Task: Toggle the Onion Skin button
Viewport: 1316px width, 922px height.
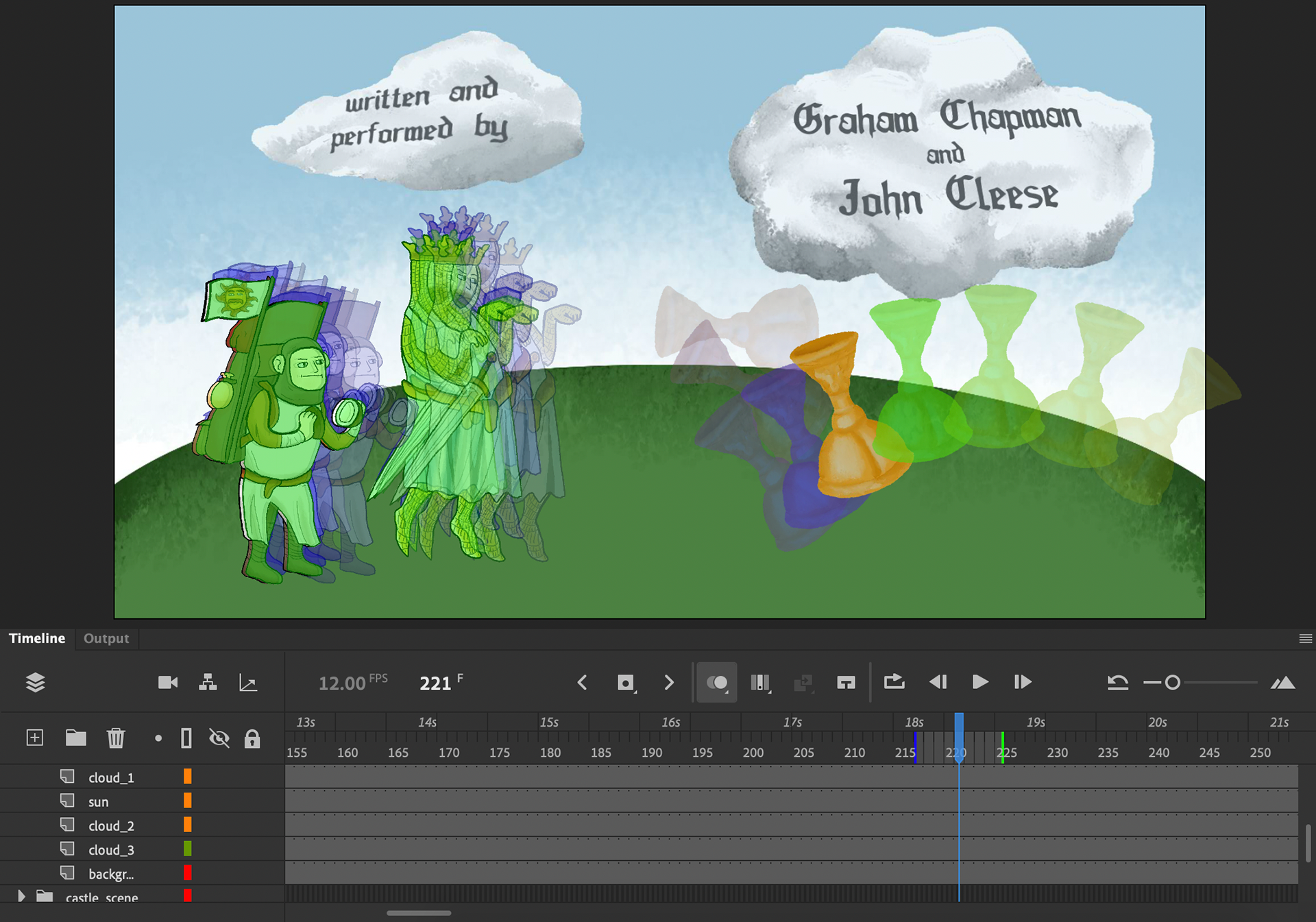Action: click(x=717, y=682)
